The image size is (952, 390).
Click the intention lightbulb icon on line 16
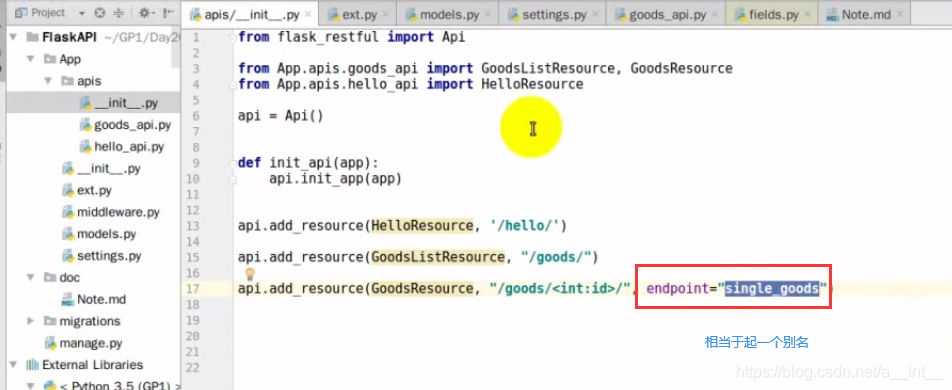click(249, 275)
